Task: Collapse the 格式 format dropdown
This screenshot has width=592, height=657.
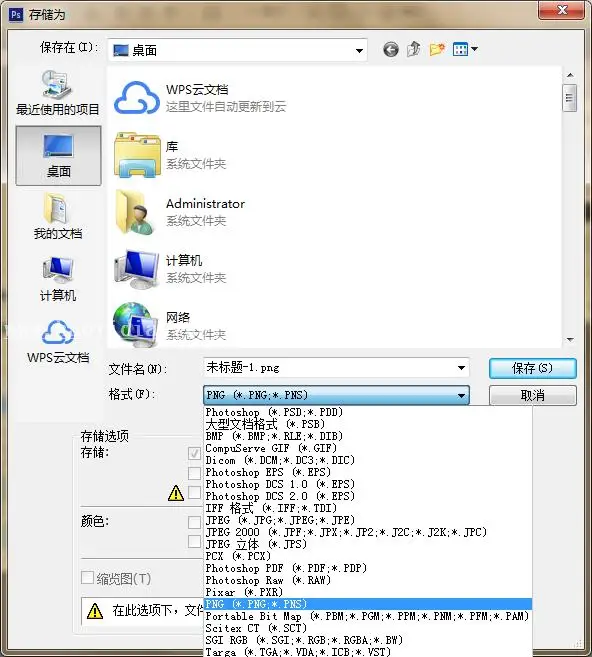Action: tap(461, 395)
